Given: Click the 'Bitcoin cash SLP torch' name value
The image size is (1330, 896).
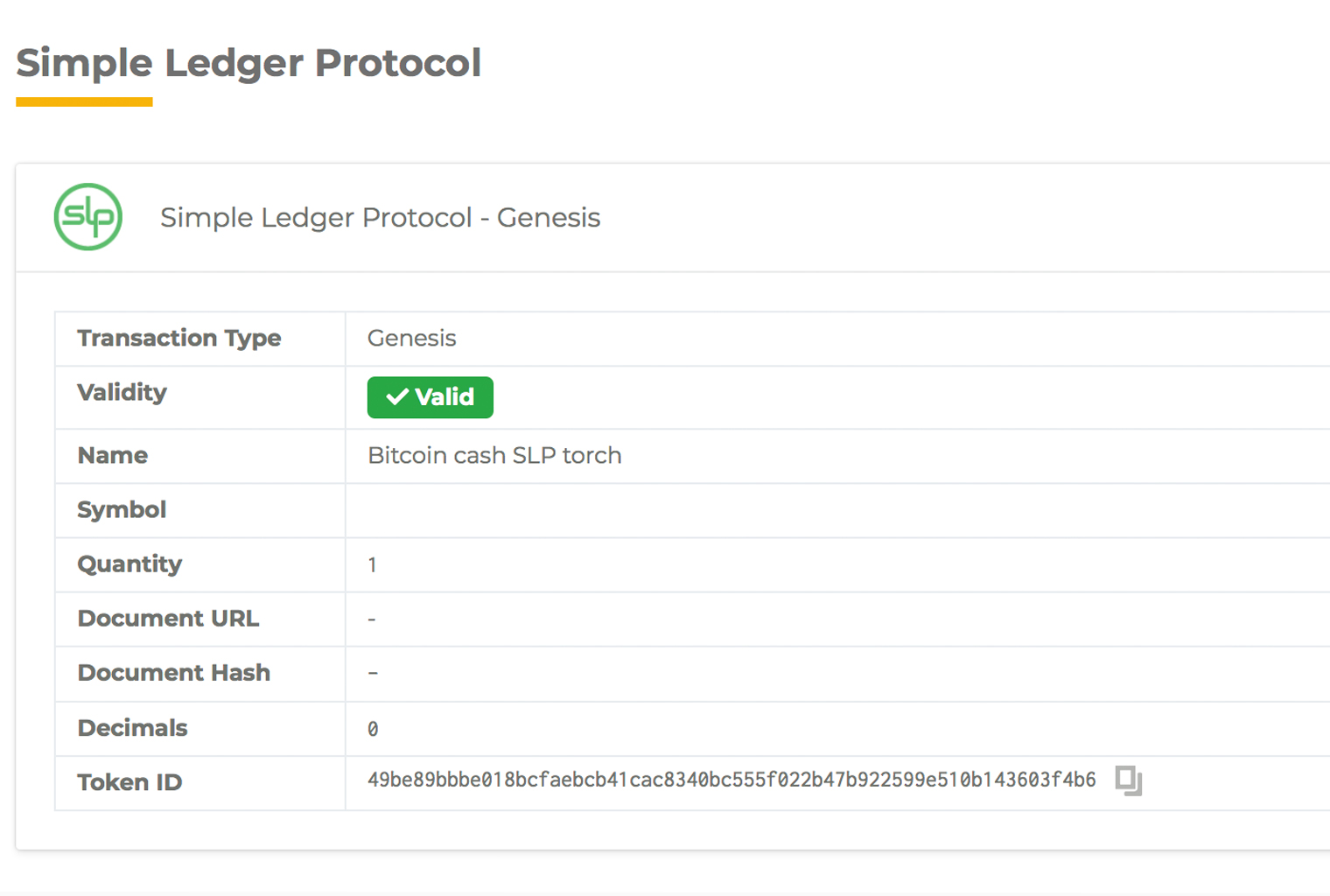Looking at the screenshot, I should coord(494,455).
